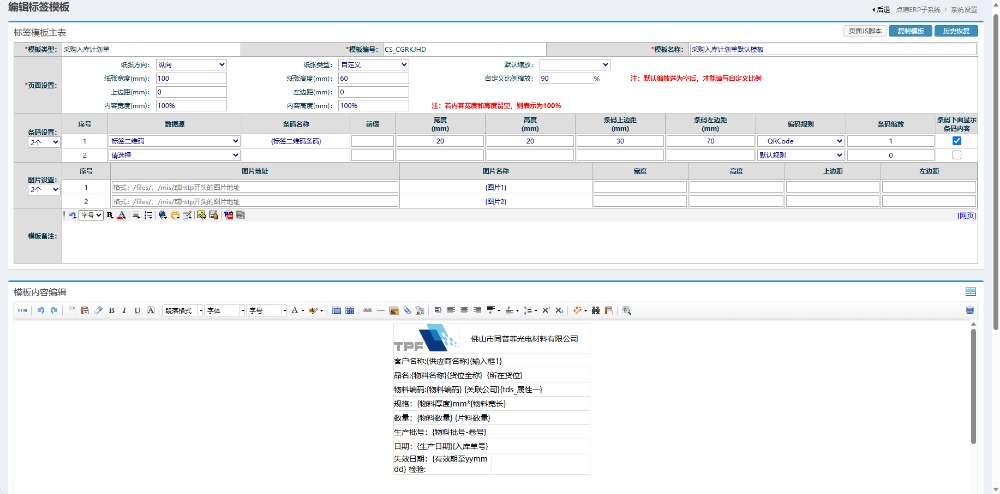
Task: Click redo in the template content editor
Action: 54,310
